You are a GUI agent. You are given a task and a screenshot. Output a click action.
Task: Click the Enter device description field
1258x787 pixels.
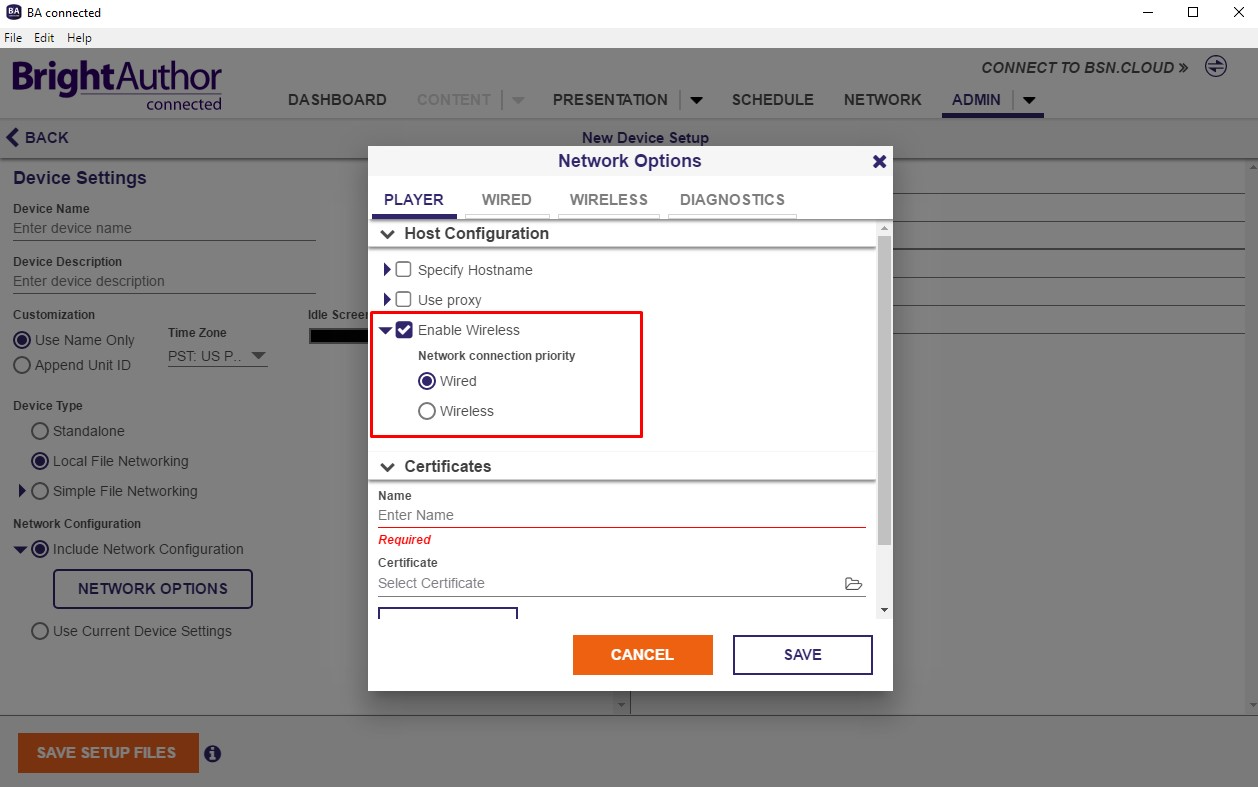(x=164, y=282)
